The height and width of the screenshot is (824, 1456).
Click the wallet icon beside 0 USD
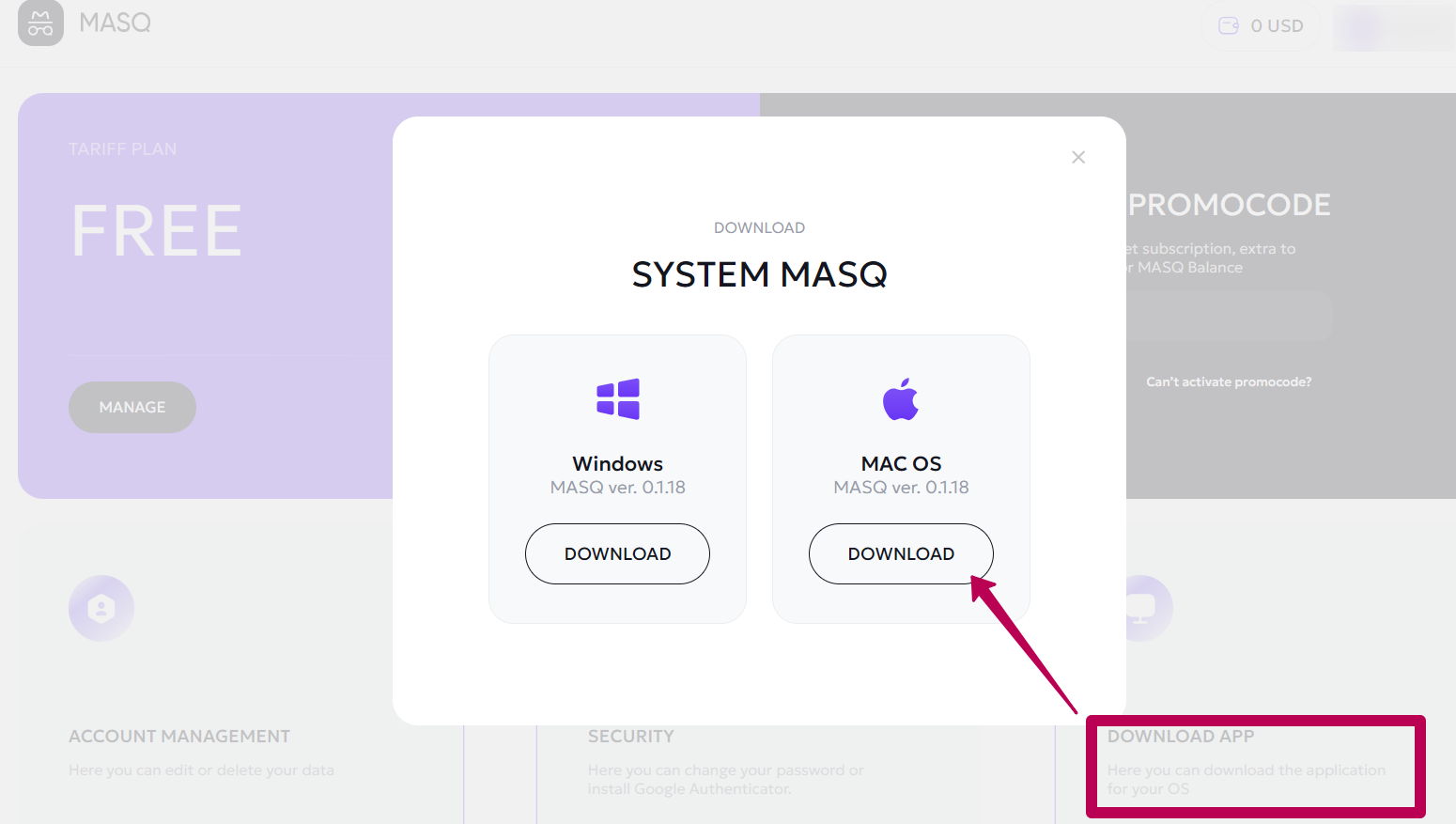tap(1229, 26)
